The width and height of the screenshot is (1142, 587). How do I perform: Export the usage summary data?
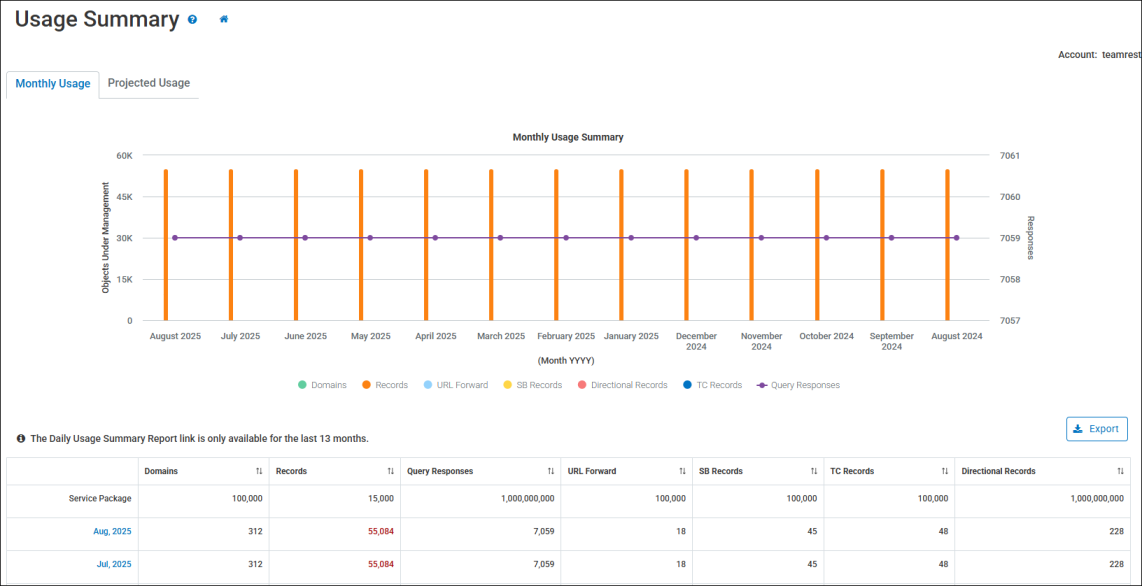point(1096,429)
